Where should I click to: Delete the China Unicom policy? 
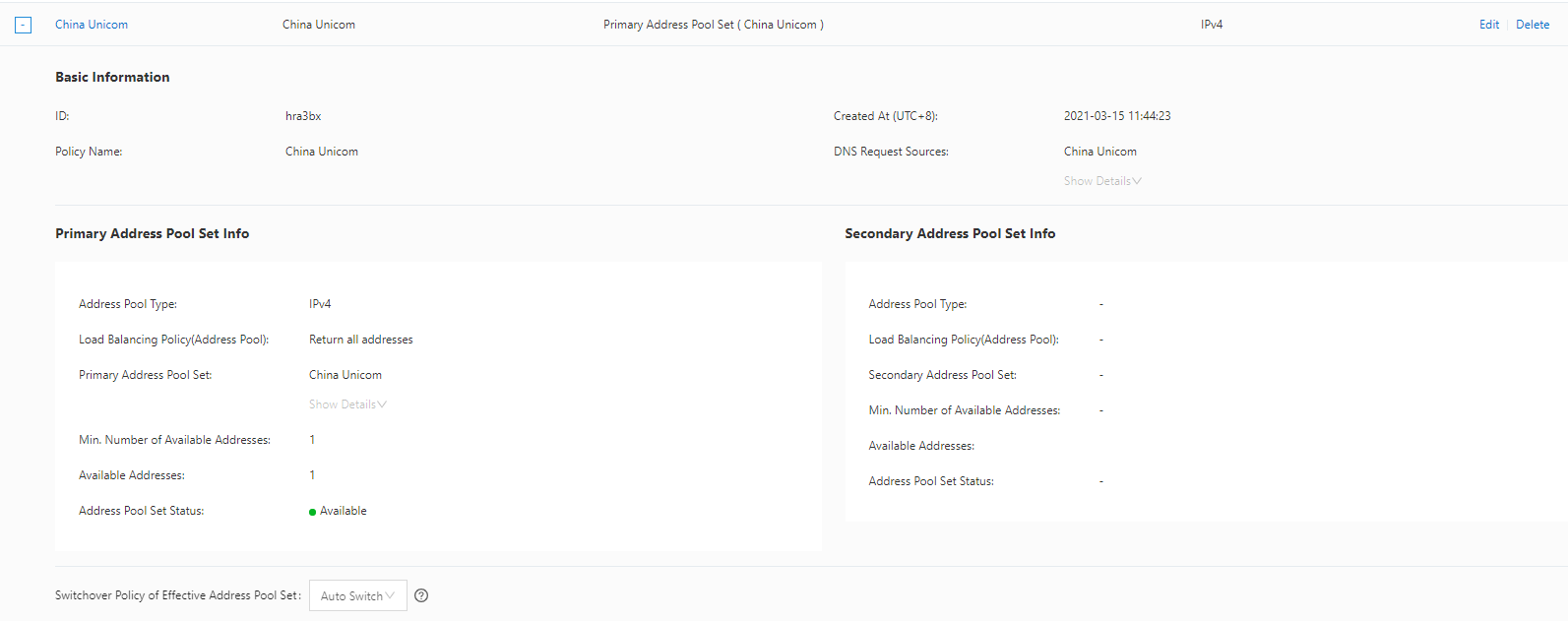1533,25
